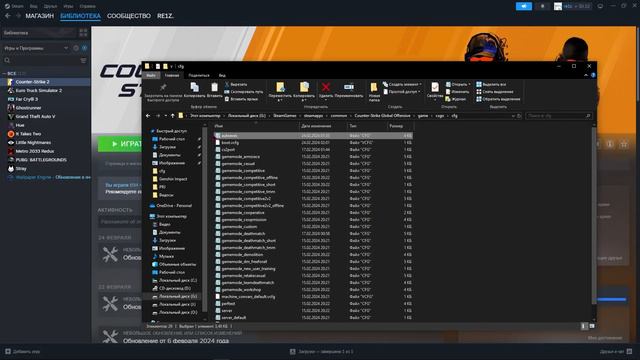Screen dimensions: 640x360
Task: Click Загрузки downloads status in Steam footer
Action: 321,351
